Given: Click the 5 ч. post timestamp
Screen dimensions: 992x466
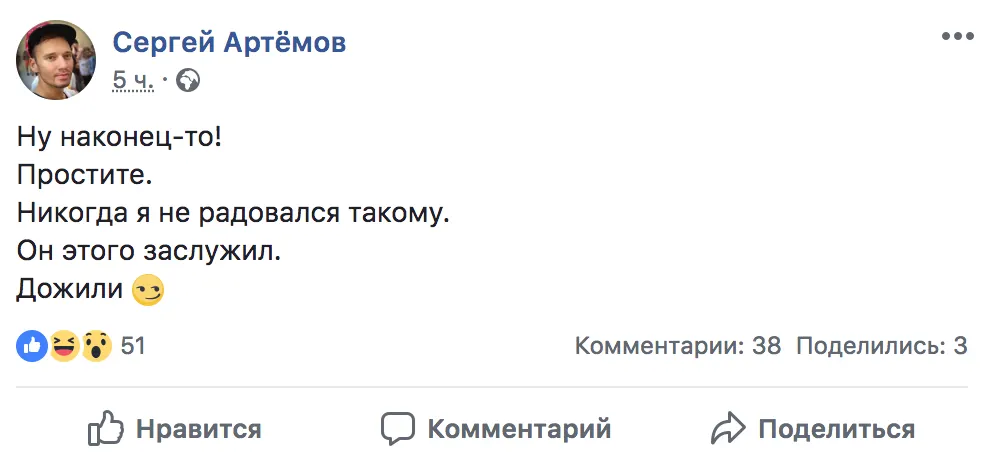Looking at the screenshot, I should 133,80.
